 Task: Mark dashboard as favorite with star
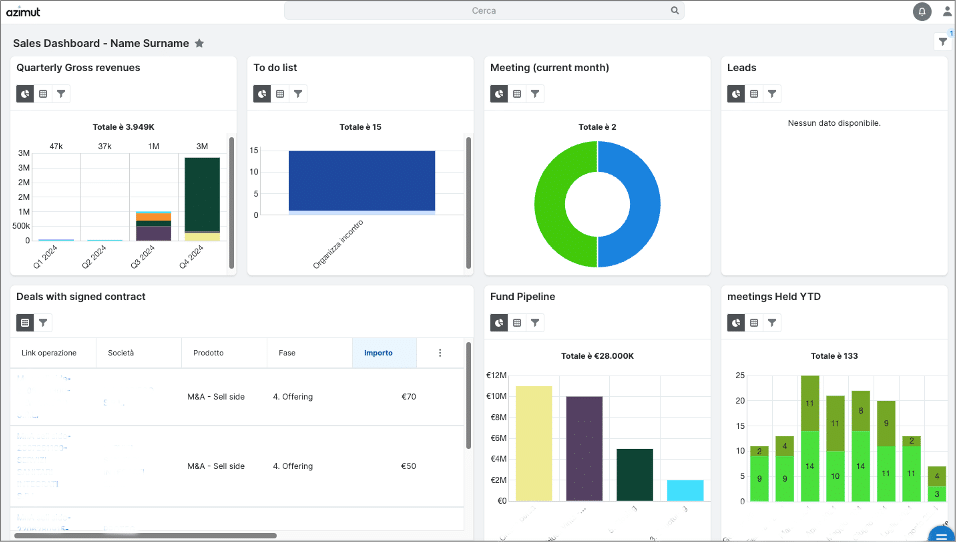pyautogui.click(x=199, y=43)
